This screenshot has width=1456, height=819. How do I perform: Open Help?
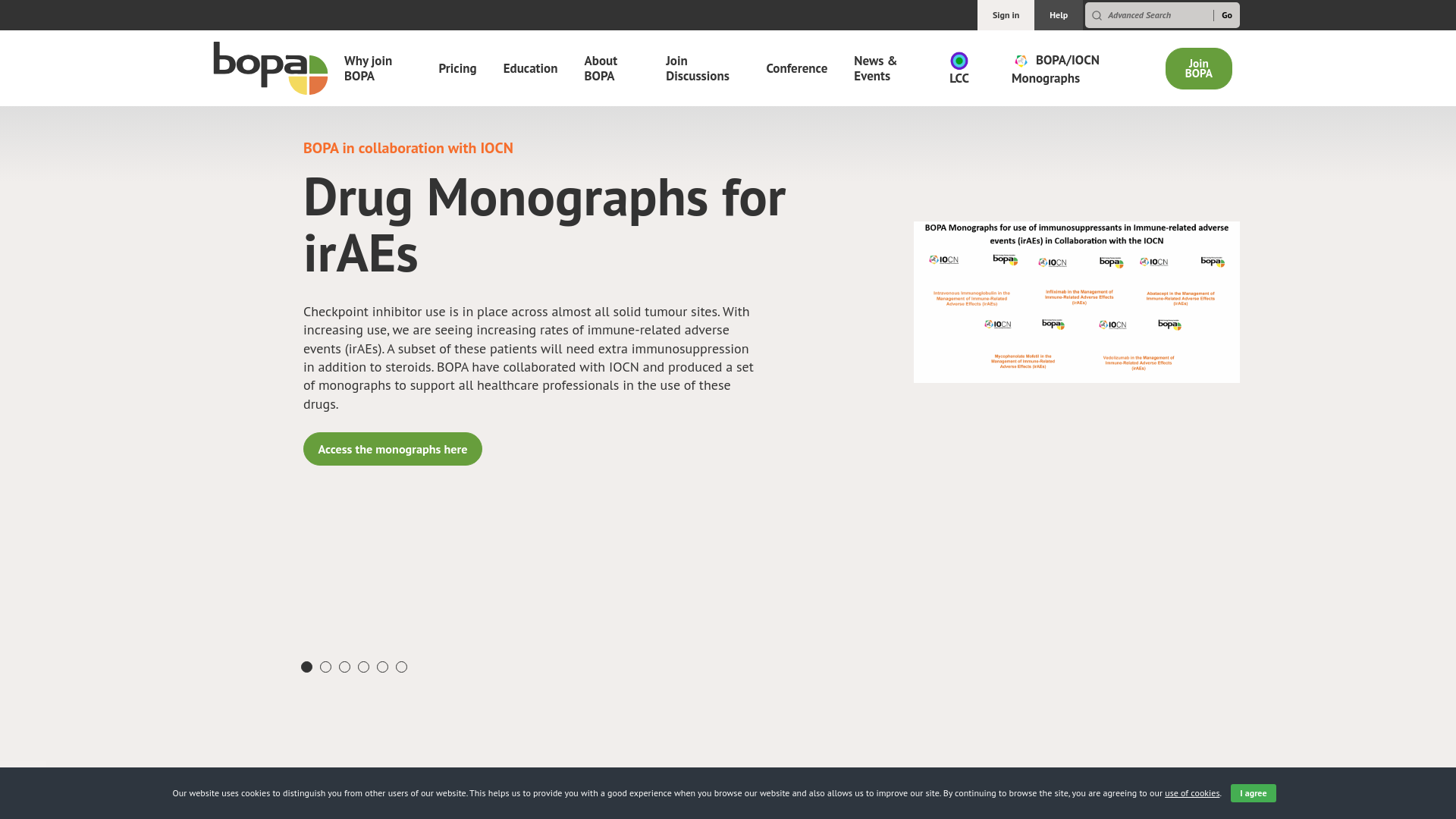[x=1059, y=15]
